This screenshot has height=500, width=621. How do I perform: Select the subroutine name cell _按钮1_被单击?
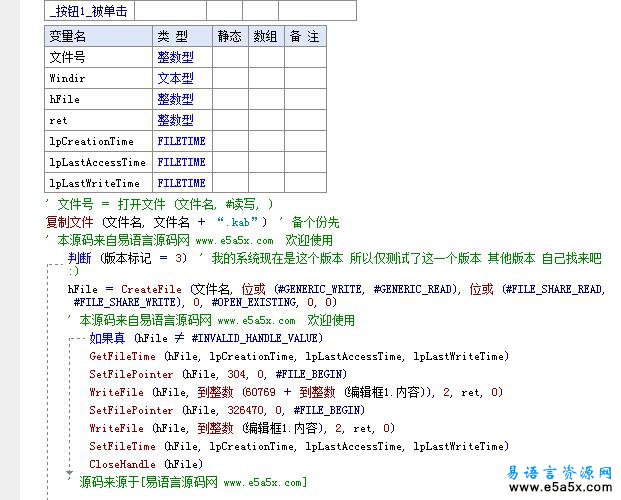[90, 11]
